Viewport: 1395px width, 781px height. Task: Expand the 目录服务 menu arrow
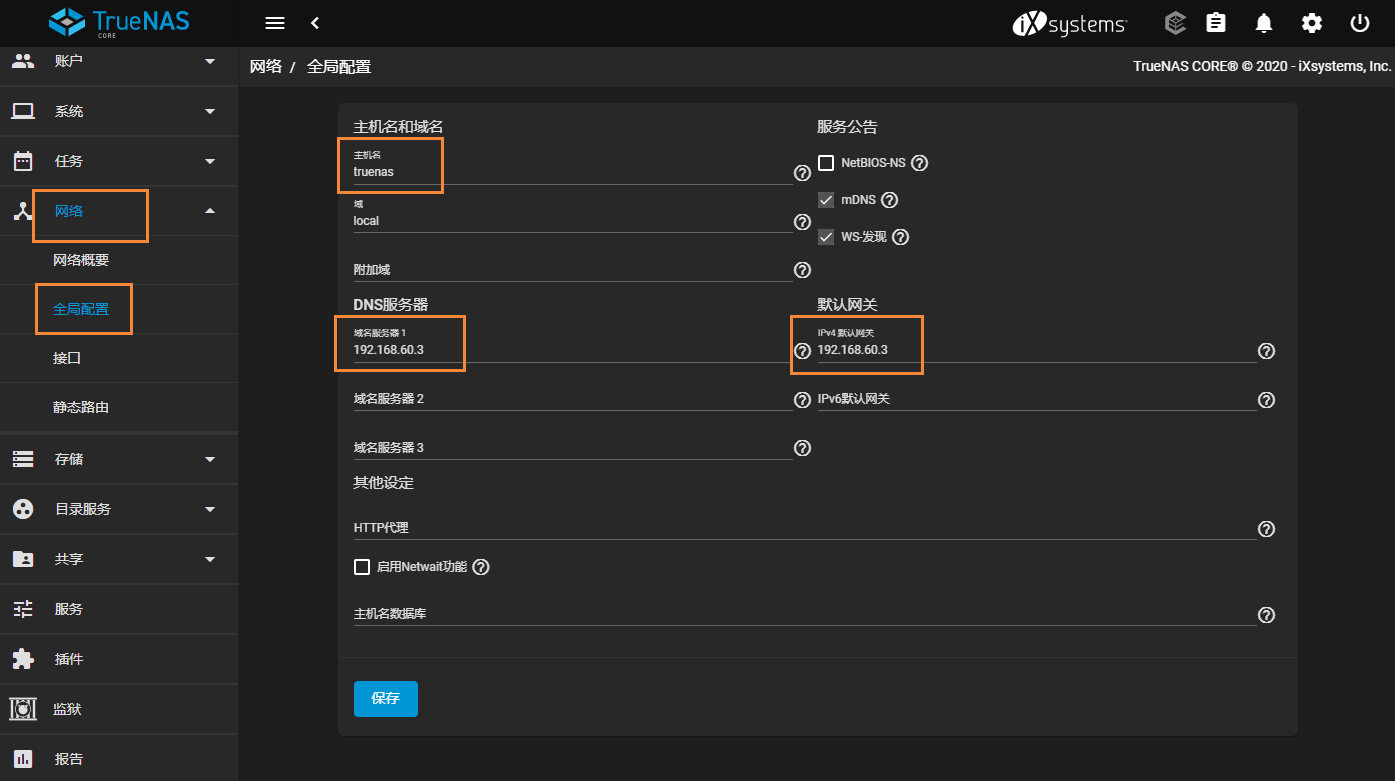click(x=210, y=509)
